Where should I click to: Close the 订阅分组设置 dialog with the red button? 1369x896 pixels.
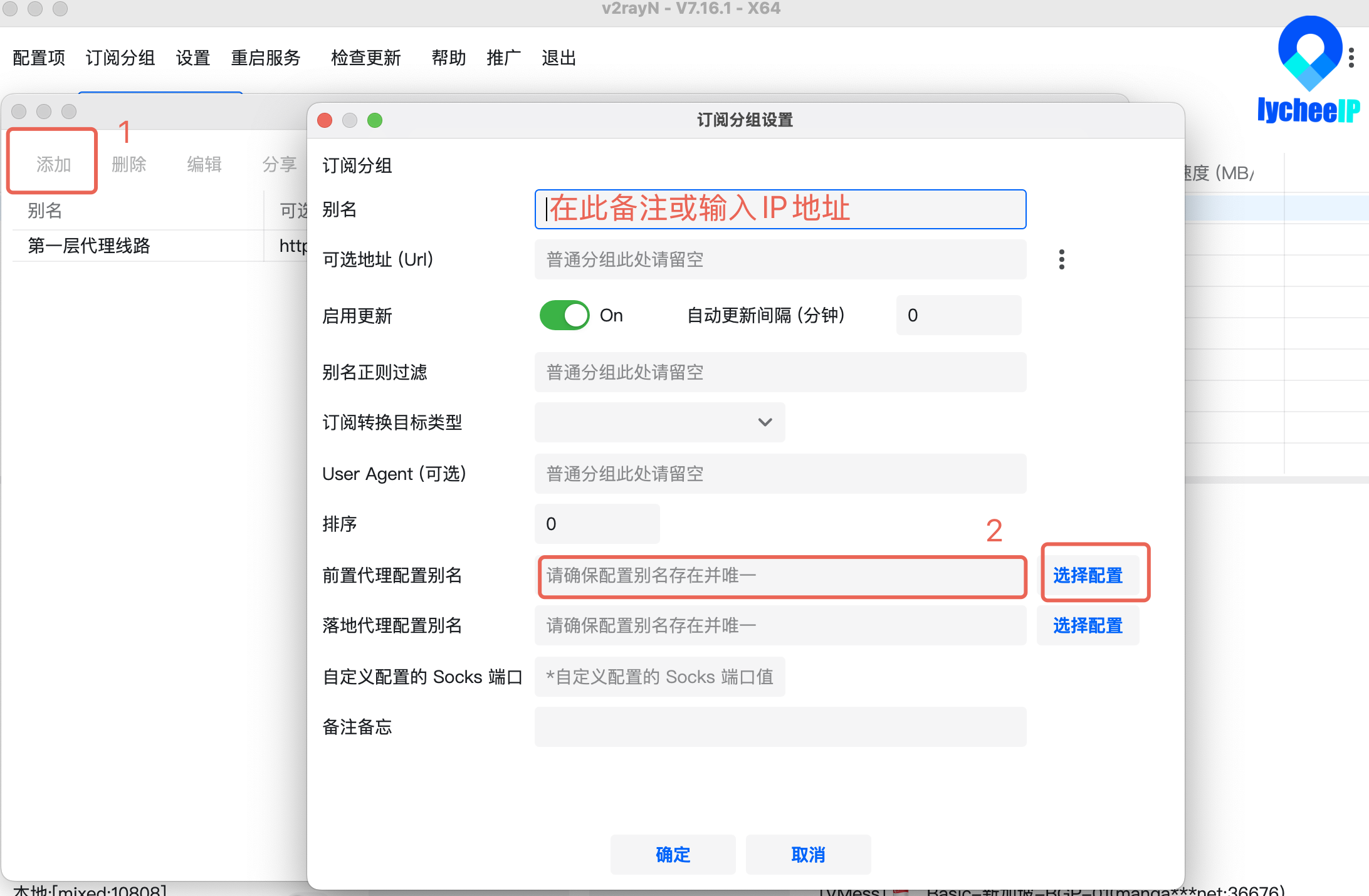tap(325, 120)
